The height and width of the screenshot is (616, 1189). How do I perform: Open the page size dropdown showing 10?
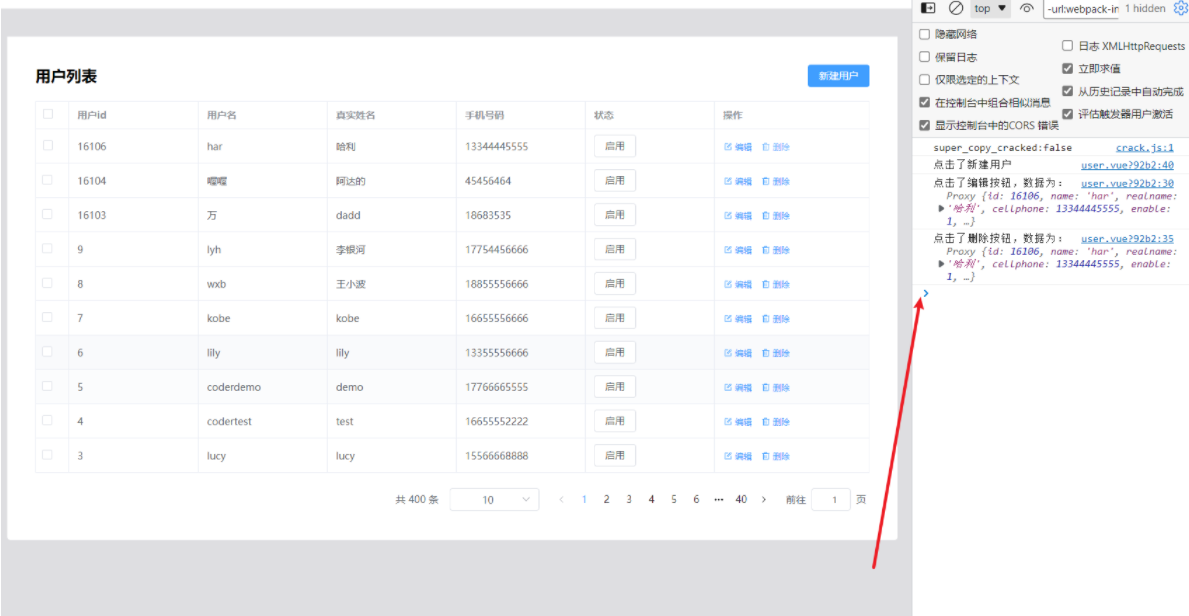(494, 499)
